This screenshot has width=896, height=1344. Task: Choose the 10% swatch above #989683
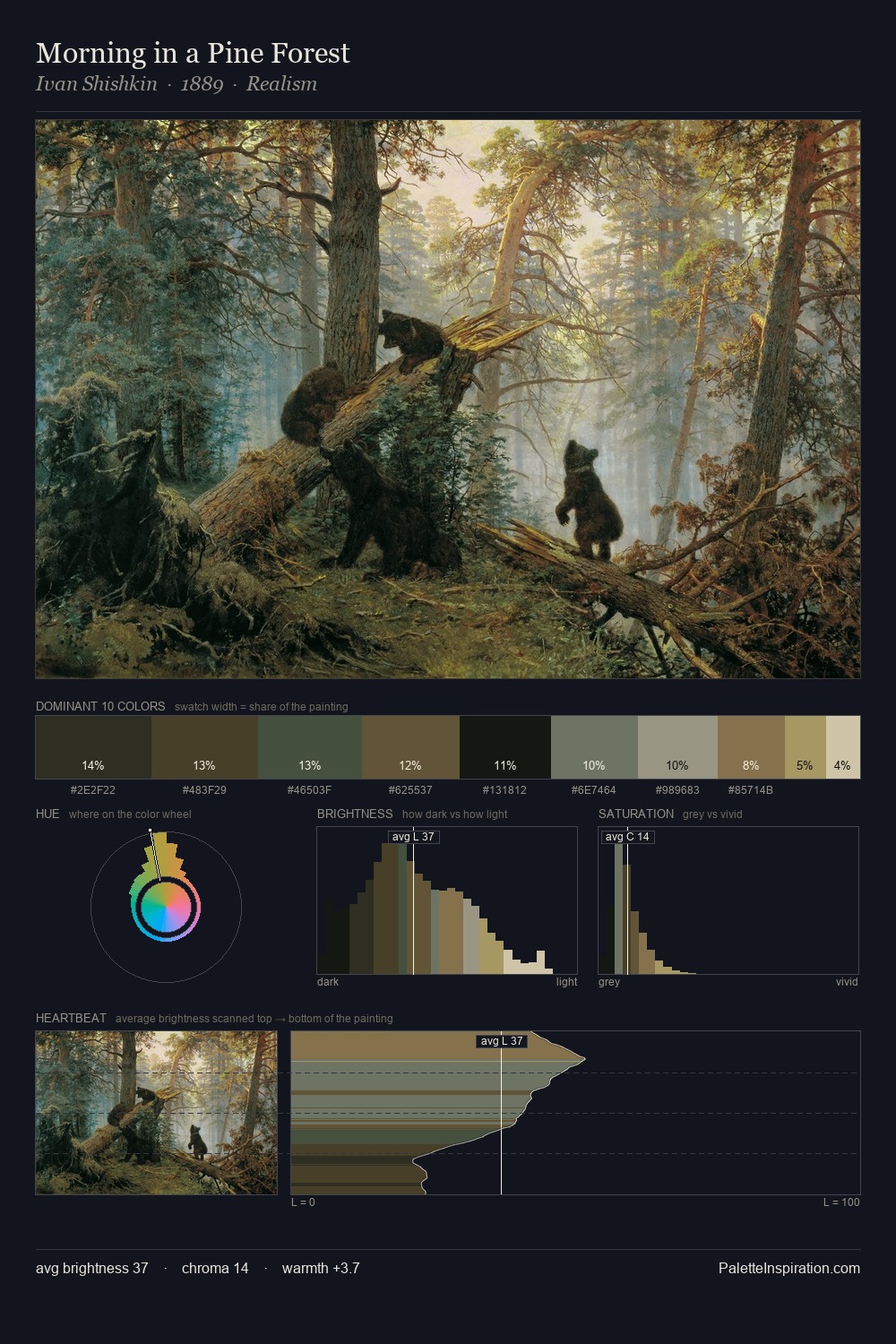pyautogui.click(x=677, y=747)
